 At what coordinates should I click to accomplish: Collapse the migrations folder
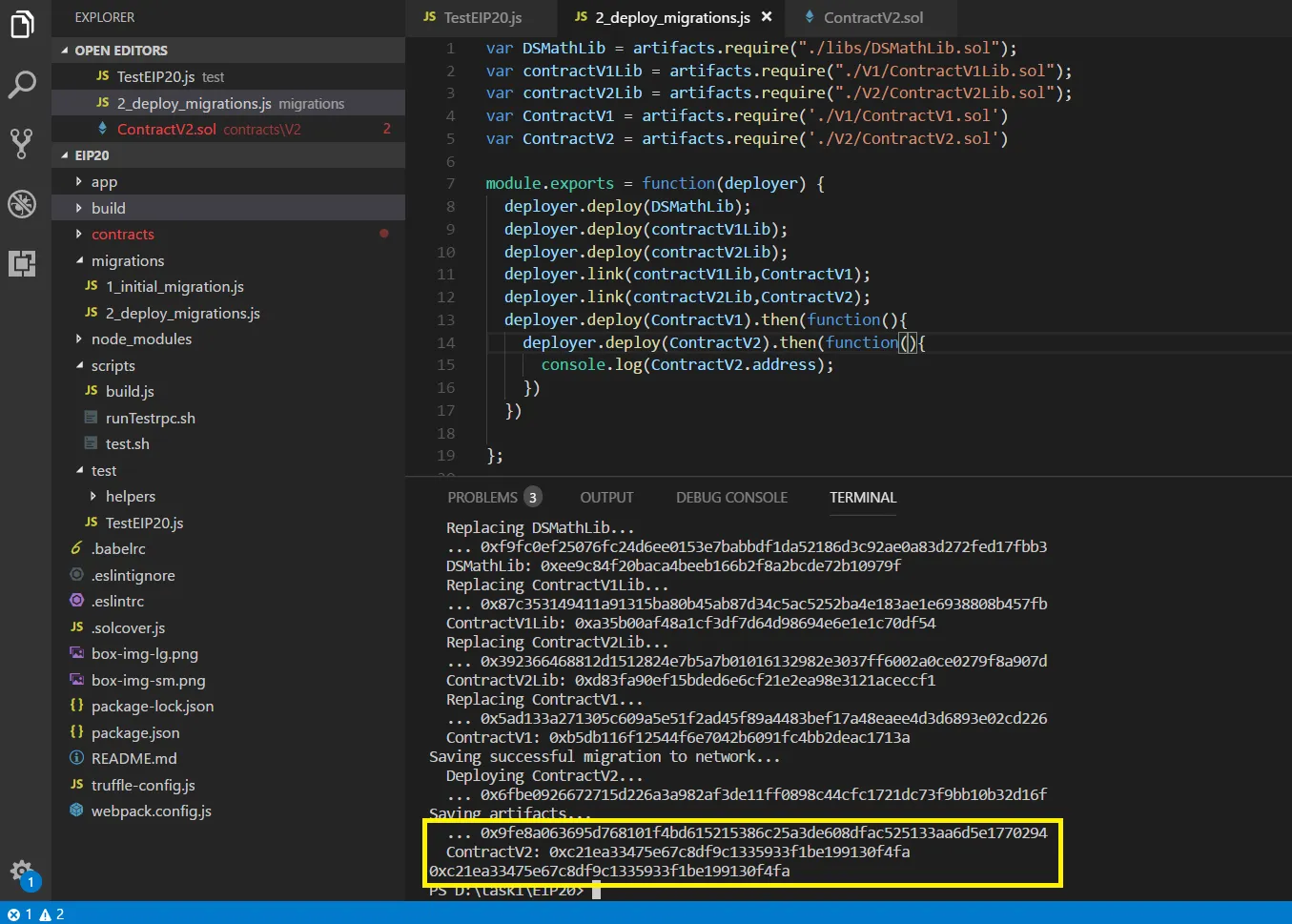click(x=79, y=260)
